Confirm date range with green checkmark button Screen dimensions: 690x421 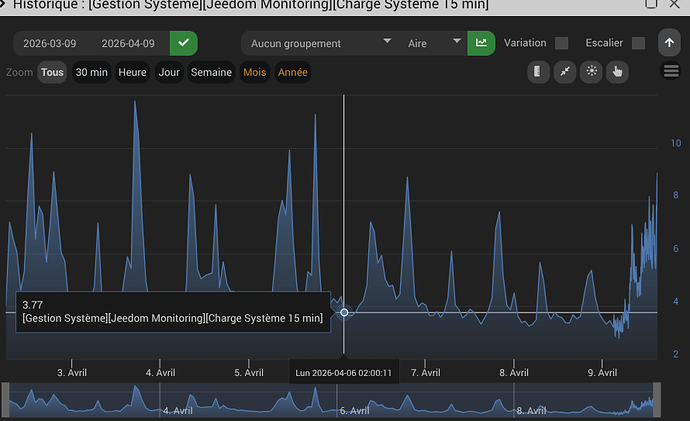184,43
